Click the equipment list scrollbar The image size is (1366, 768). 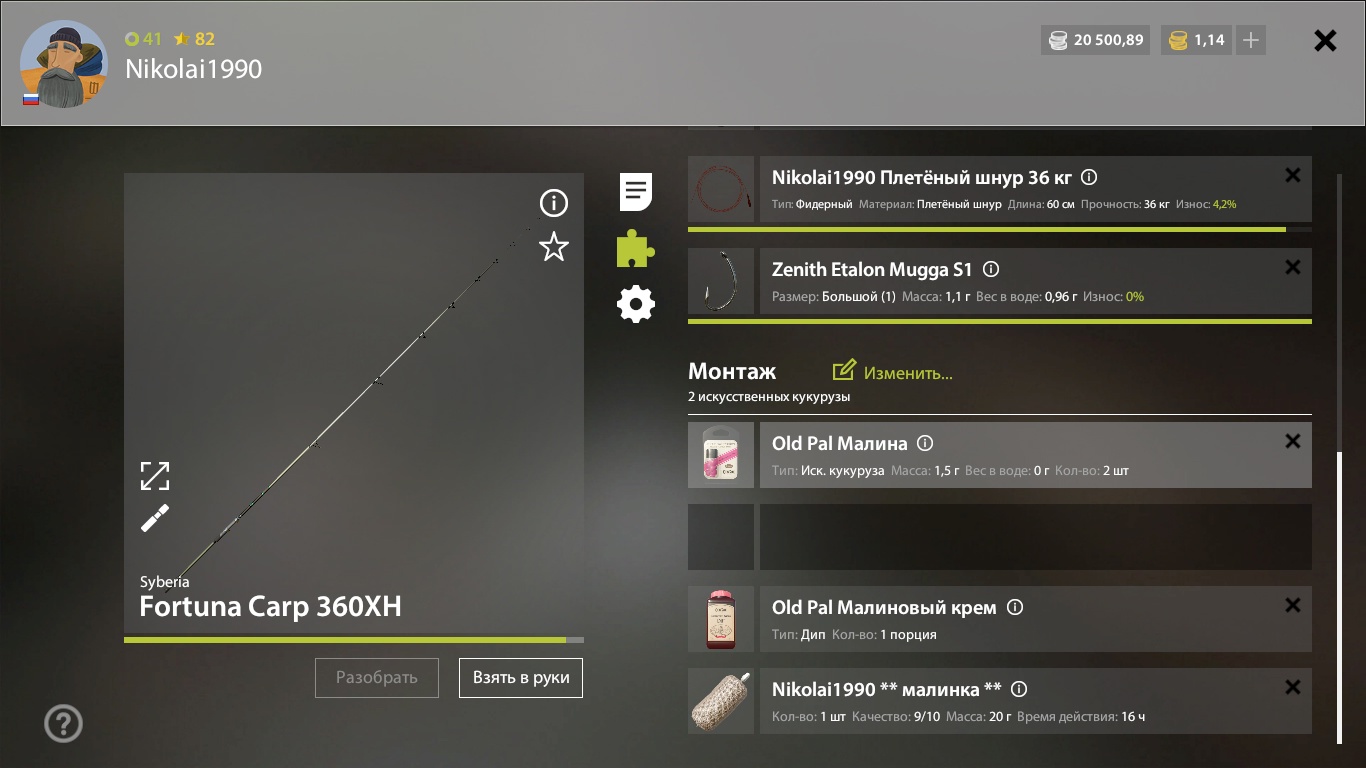[x=1340, y=597]
